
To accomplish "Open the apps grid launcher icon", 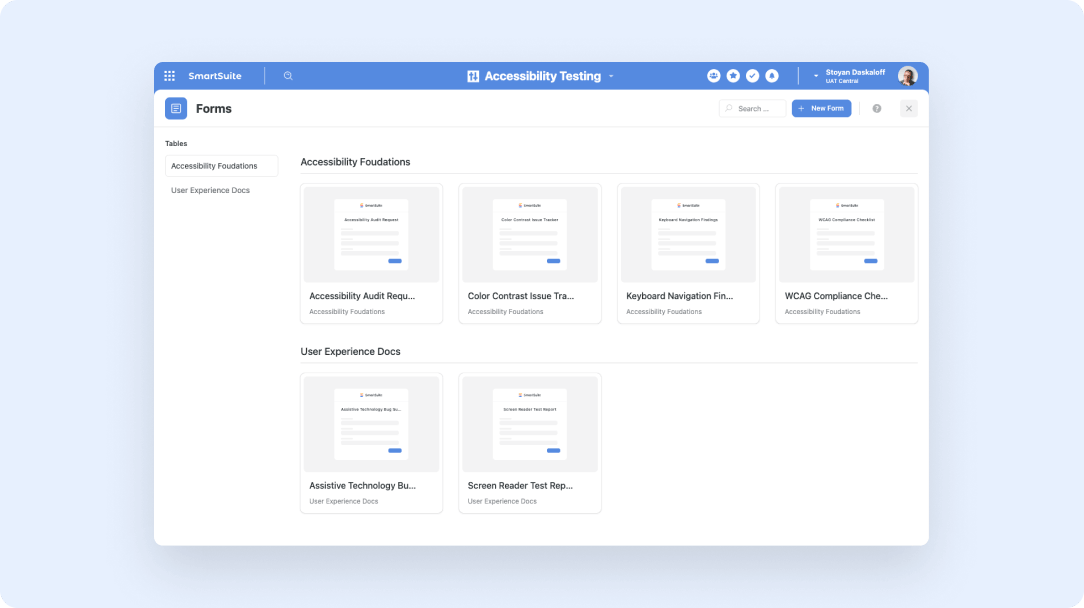I will point(169,76).
